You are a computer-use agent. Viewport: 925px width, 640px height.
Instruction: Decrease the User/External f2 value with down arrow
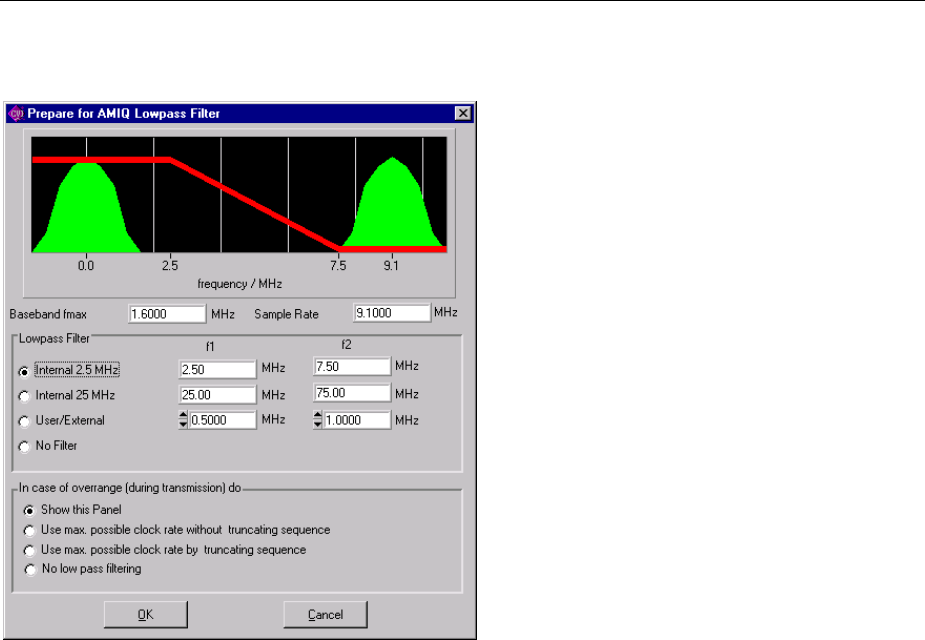317,425
